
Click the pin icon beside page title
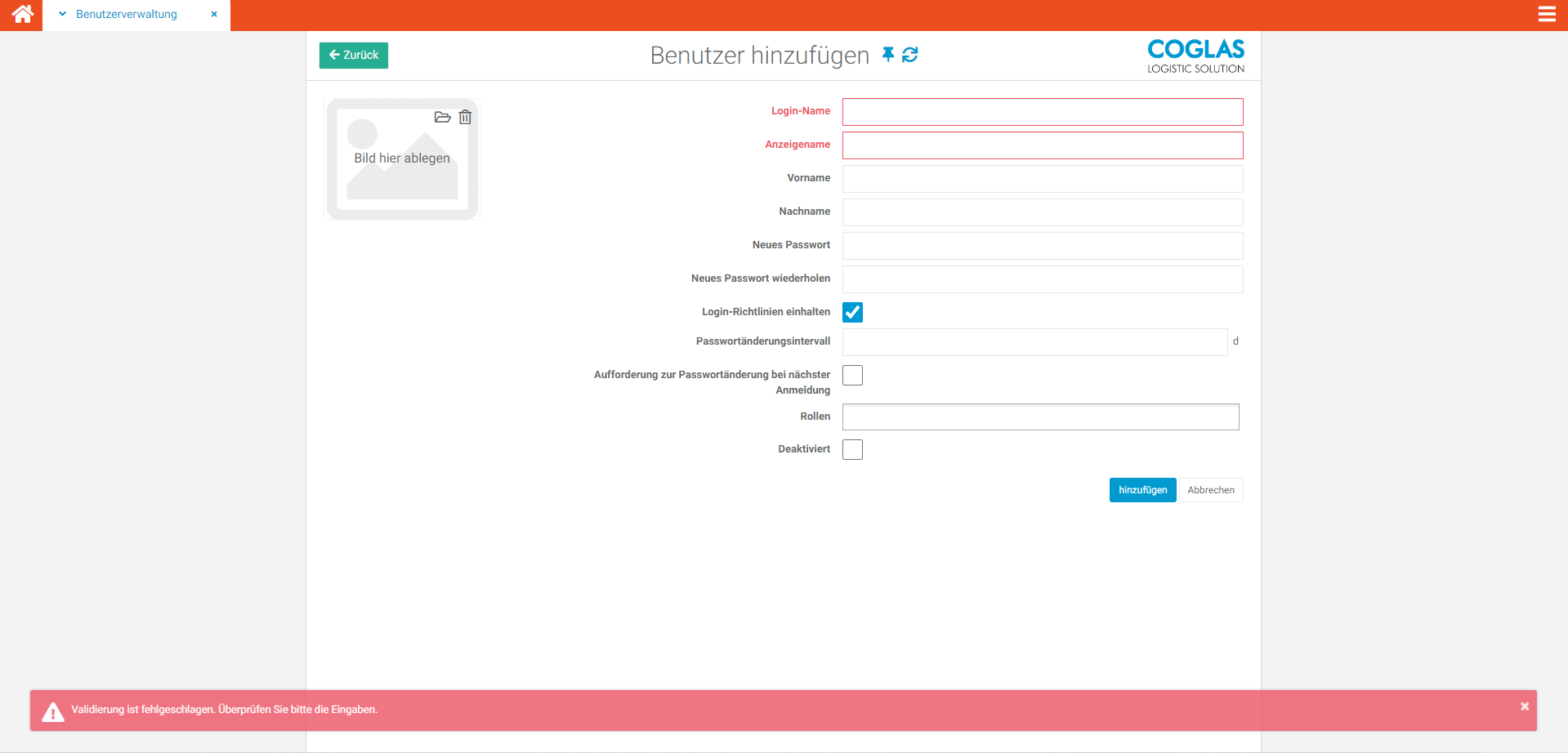(888, 55)
